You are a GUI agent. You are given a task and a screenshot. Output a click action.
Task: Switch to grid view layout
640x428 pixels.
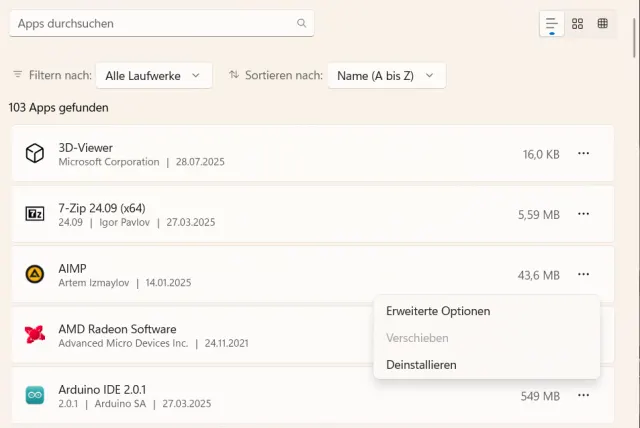tap(577, 23)
